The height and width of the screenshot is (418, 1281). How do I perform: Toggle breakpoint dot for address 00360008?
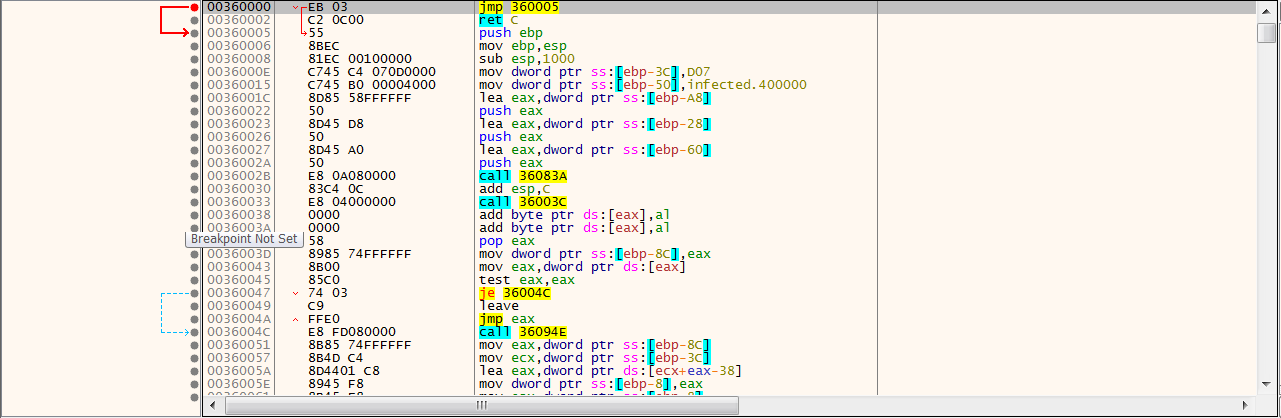[194, 59]
